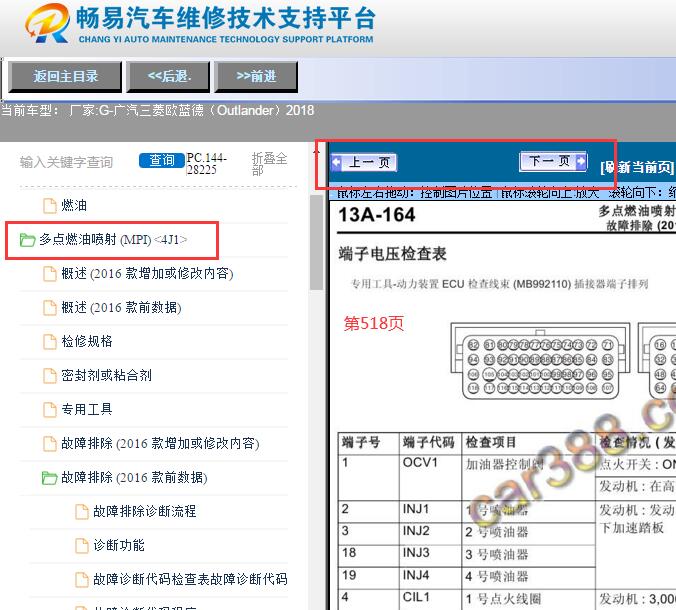This screenshot has height=610, width=676.
Task: Go to next page with 下一页
Action: point(554,162)
